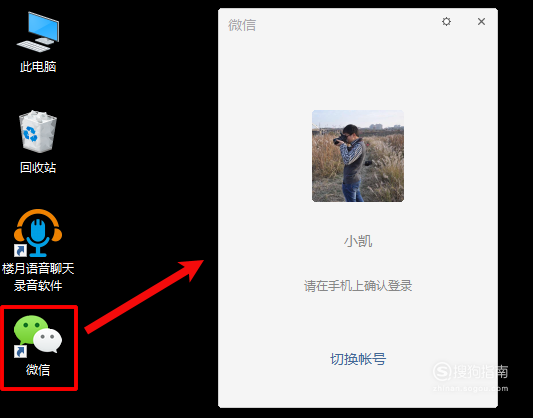The image size is (533, 418).
Task: Click the 小凯 profile avatar photo
Action: pyautogui.click(x=358, y=156)
